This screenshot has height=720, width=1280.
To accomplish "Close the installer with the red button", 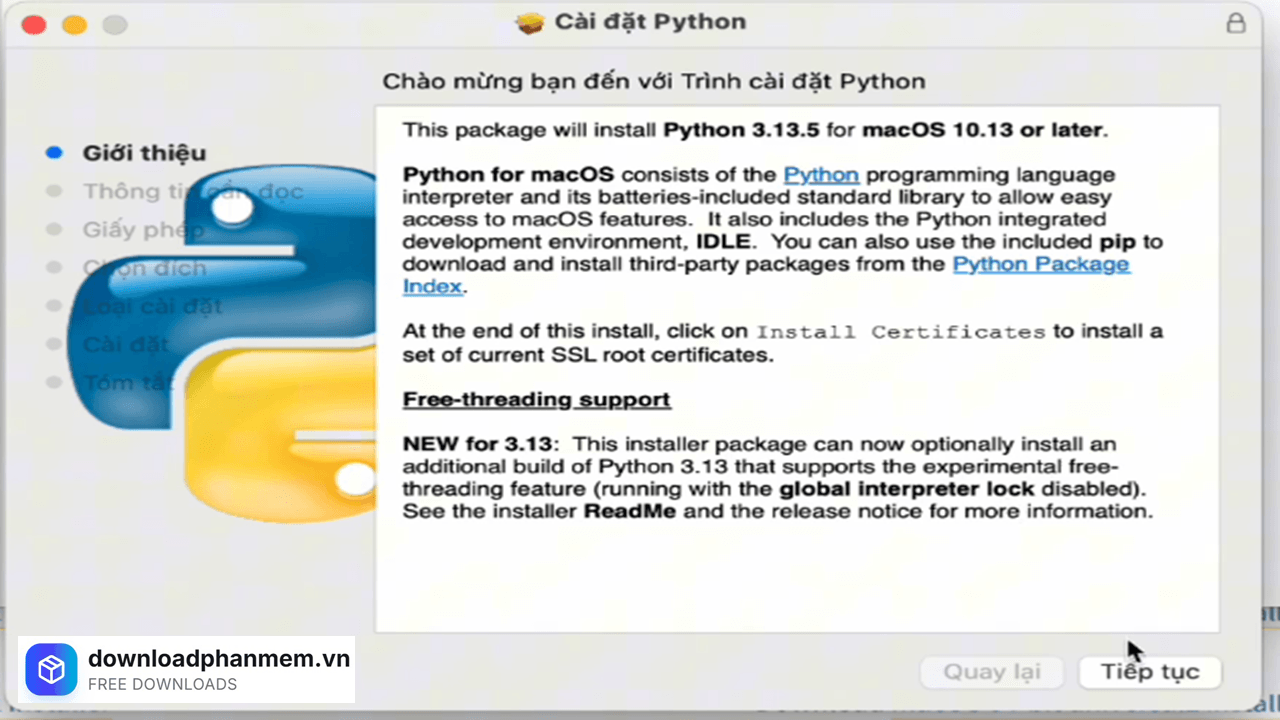I will pyautogui.click(x=34, y=24).
